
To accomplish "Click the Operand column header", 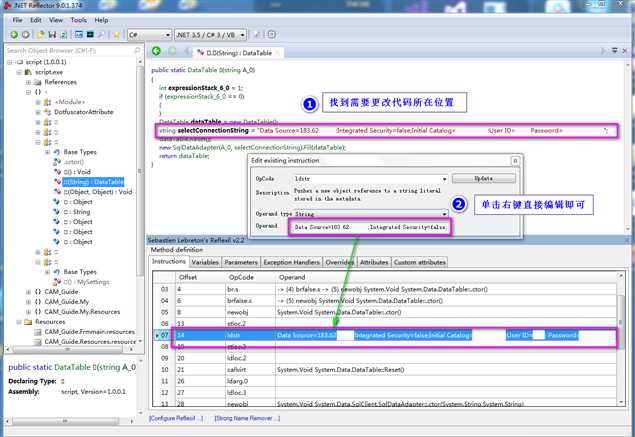I will tap(292, 277).
